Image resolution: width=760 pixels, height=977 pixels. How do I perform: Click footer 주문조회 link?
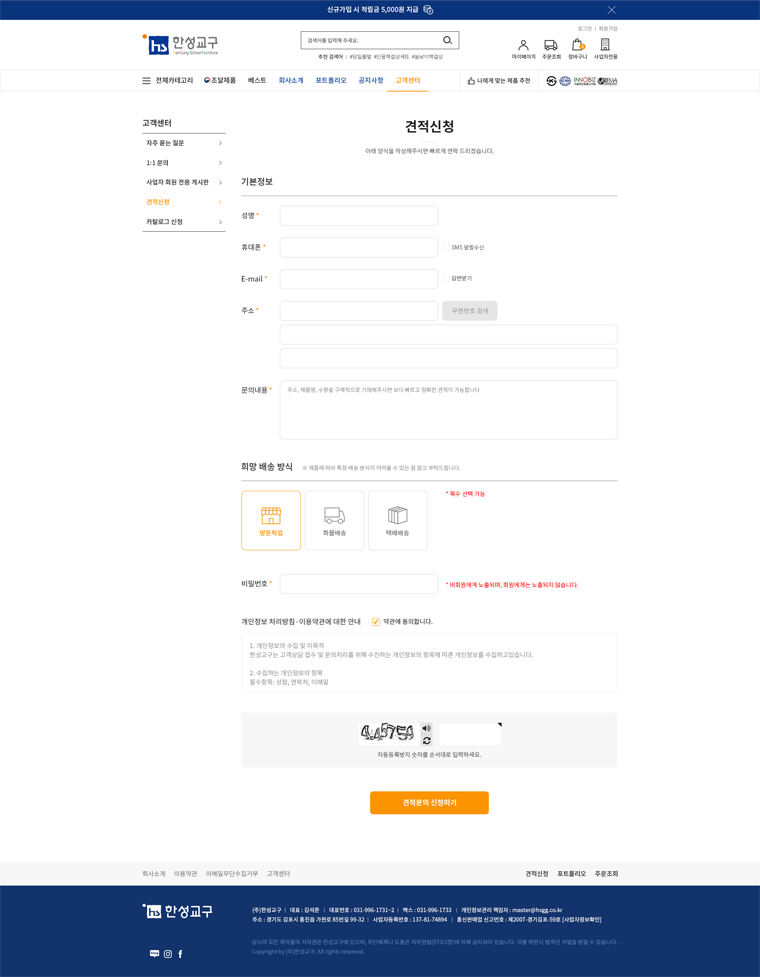(606, 874)
